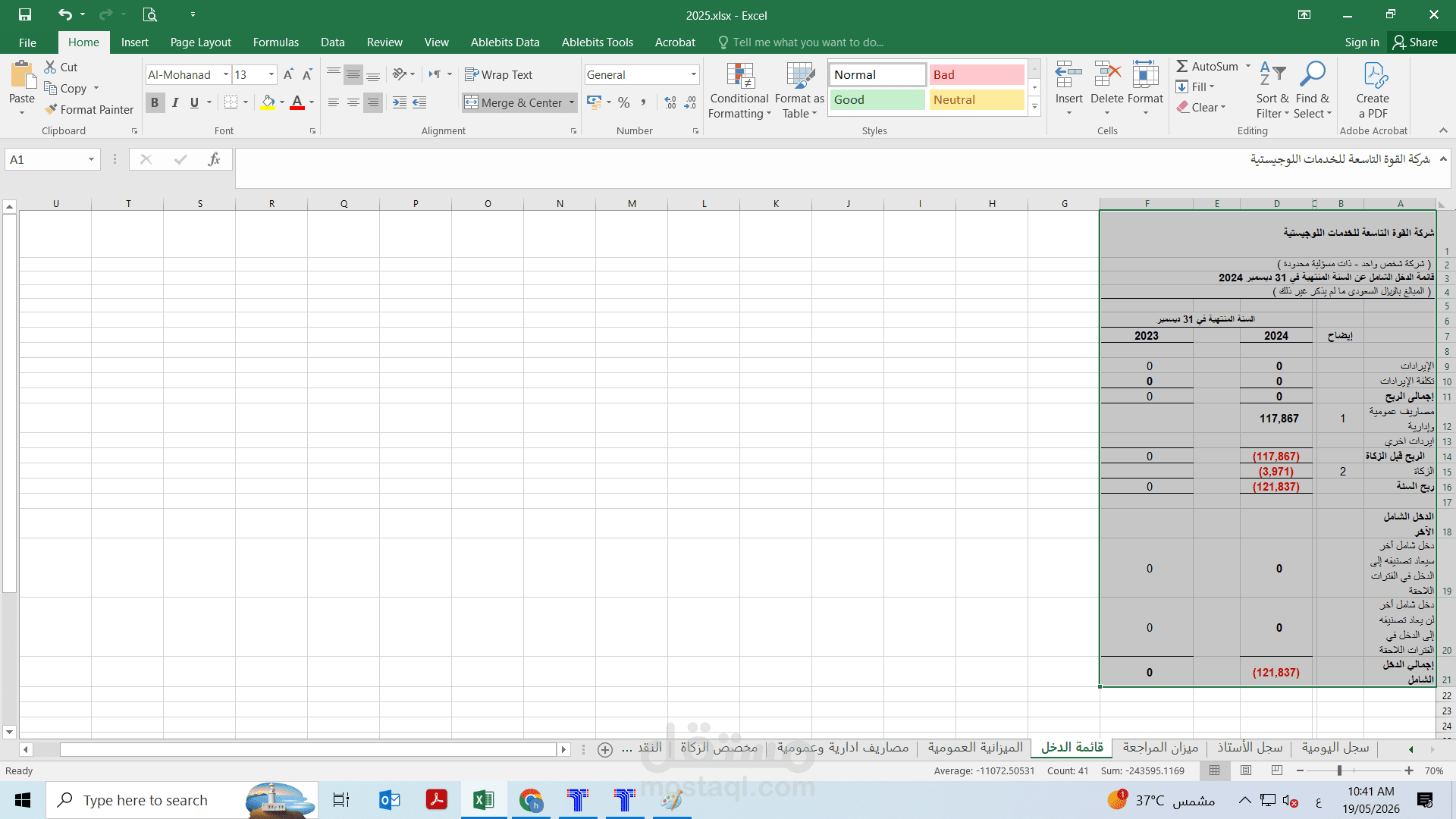The width and height of the screenshot is (1456, 819).
Task: Apply red Font Color swatch
Action: click(x=297, y=102)
